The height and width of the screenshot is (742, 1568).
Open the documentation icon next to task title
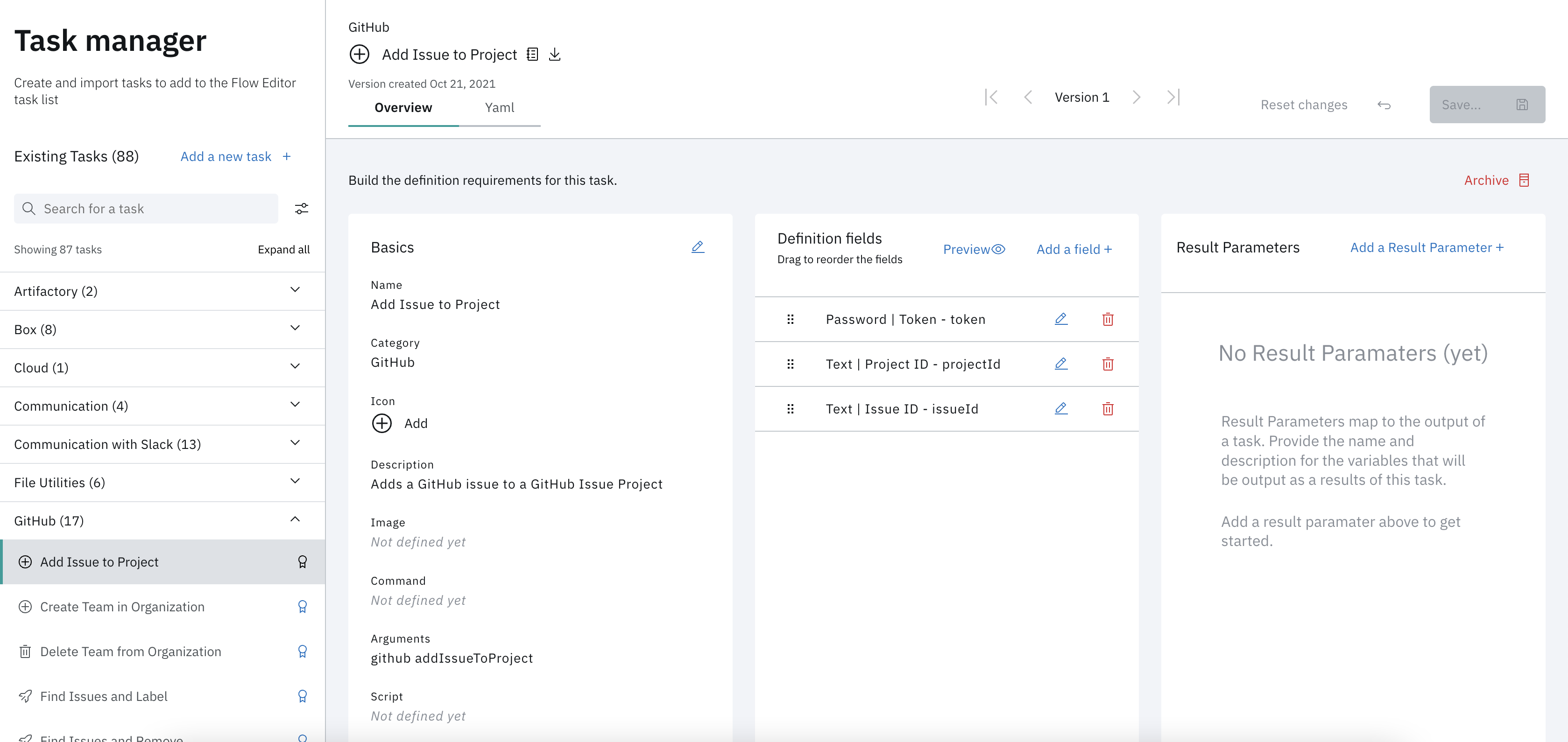click(x=533, y=55)
